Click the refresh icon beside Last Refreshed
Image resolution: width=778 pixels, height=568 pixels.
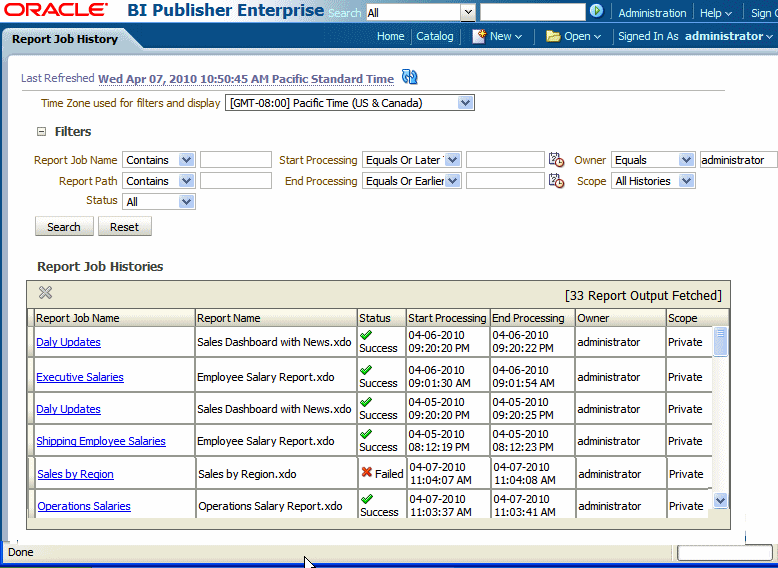click(409, 77)
